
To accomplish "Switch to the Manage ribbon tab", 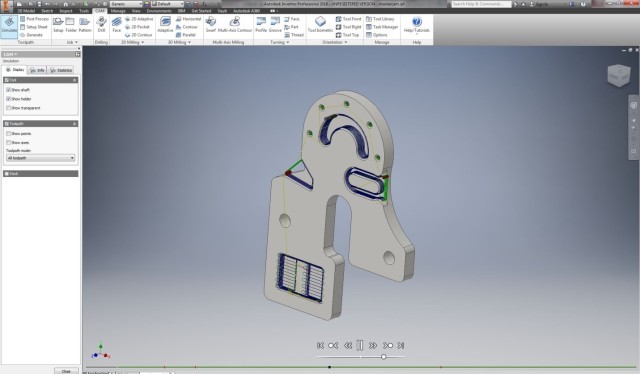I will point(118,11).
